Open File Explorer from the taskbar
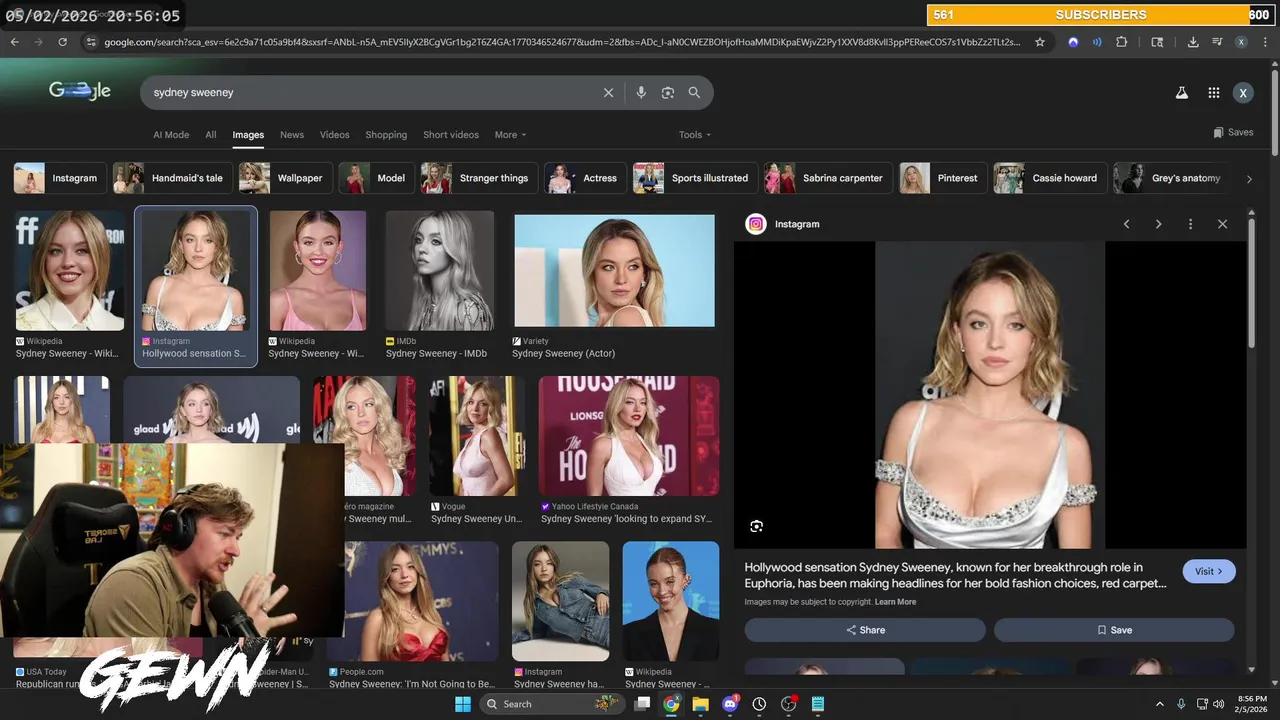This screenshot has width=1280, height=720. (x=700, y=704)
